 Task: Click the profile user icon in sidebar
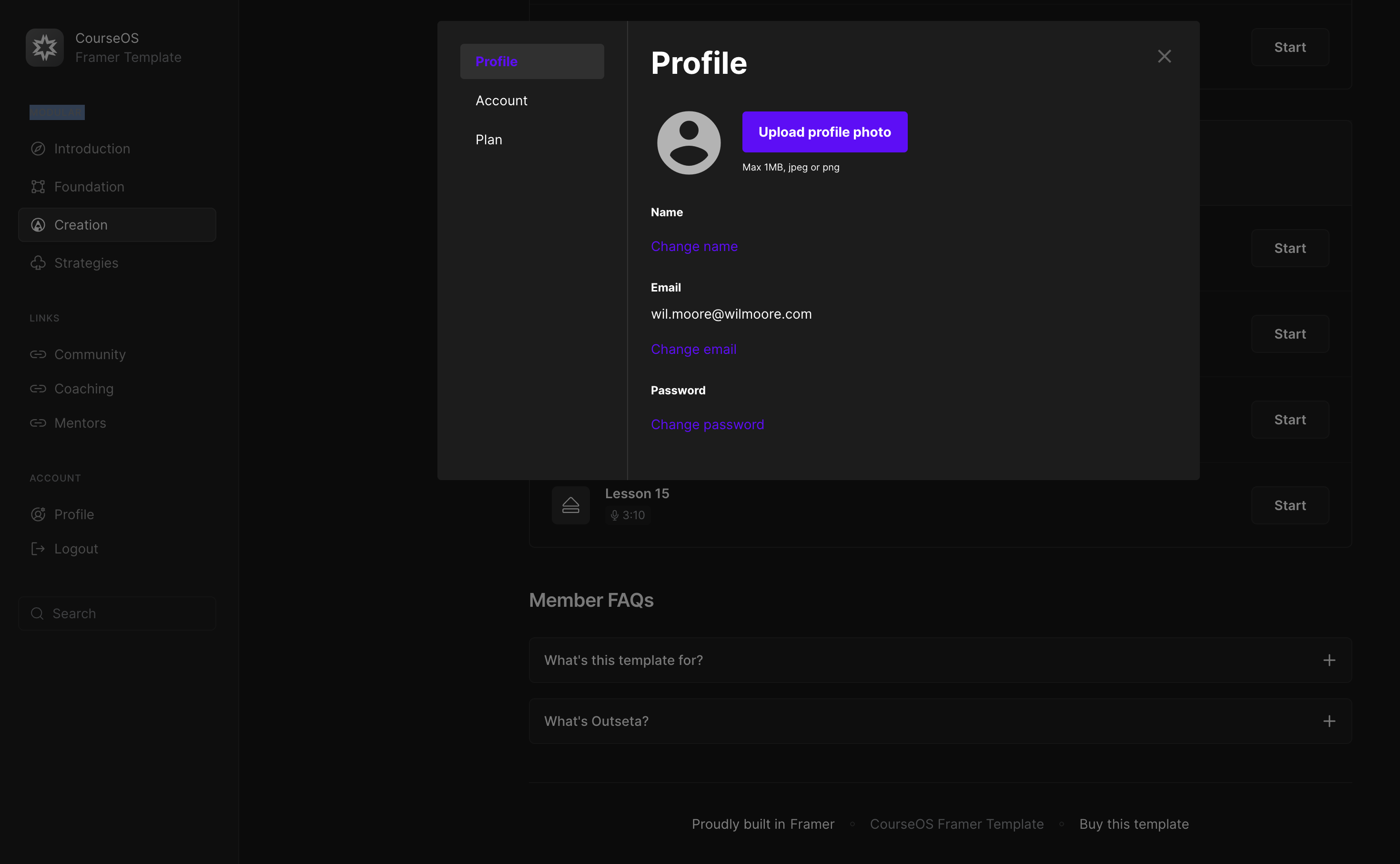tap(38, 514)
